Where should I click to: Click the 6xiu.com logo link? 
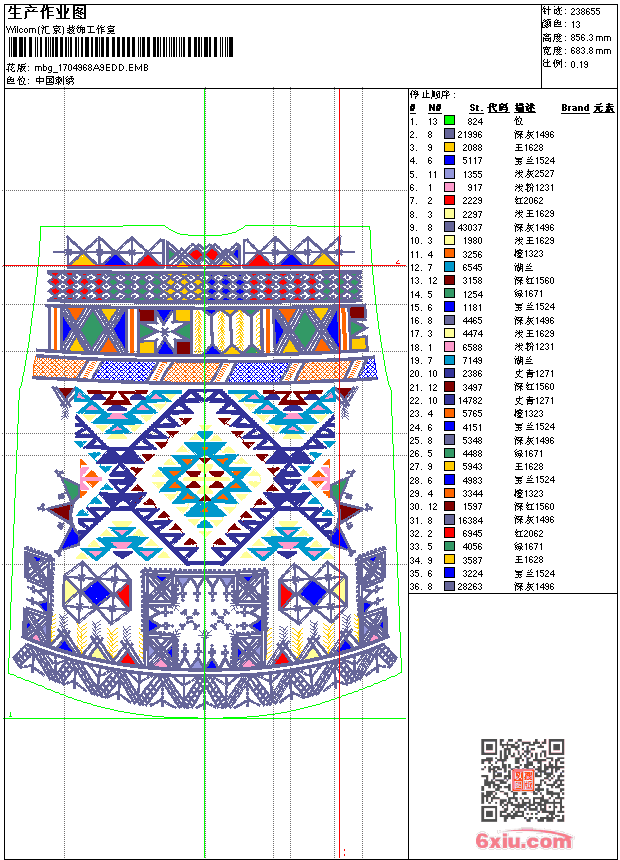(x=524, y=840)
